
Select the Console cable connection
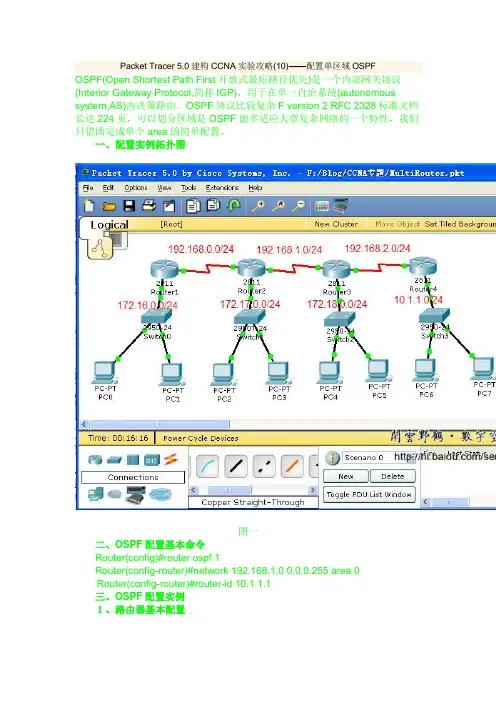coord(207,466)
